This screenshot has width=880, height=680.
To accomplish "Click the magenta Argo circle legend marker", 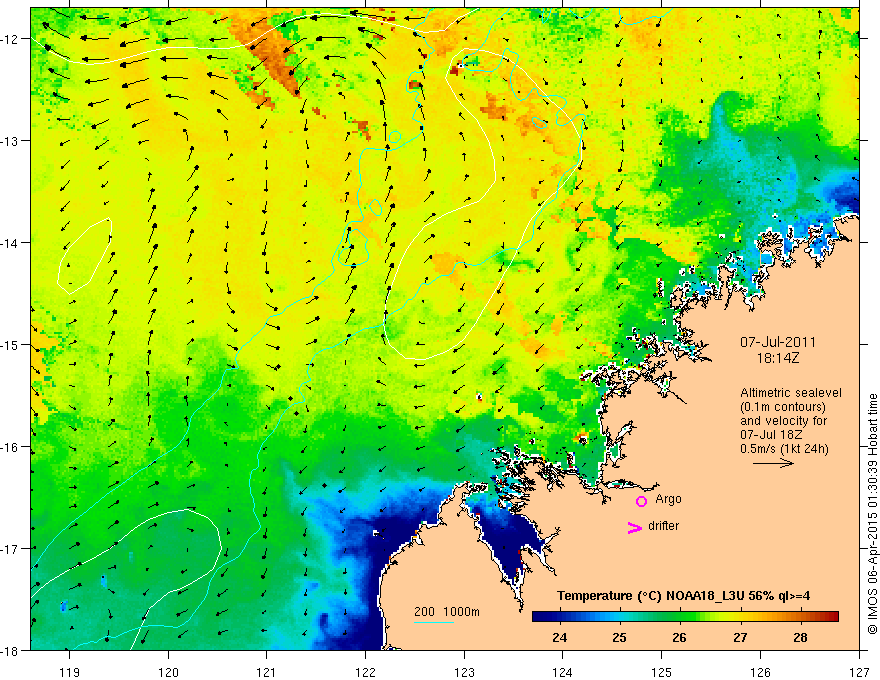I will click(641, 501).
